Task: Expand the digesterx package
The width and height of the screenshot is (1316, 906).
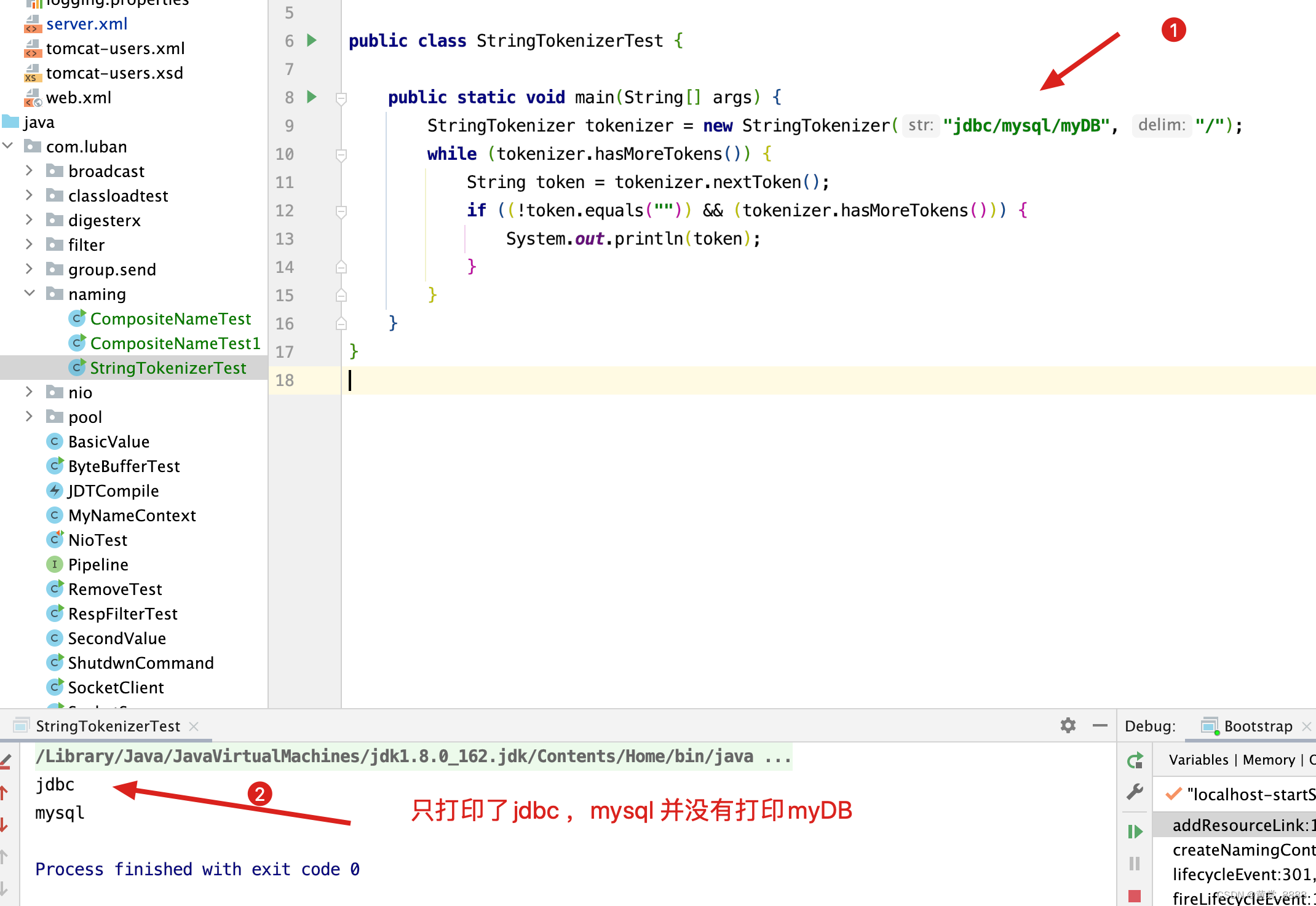Action: tap(29, 219)
